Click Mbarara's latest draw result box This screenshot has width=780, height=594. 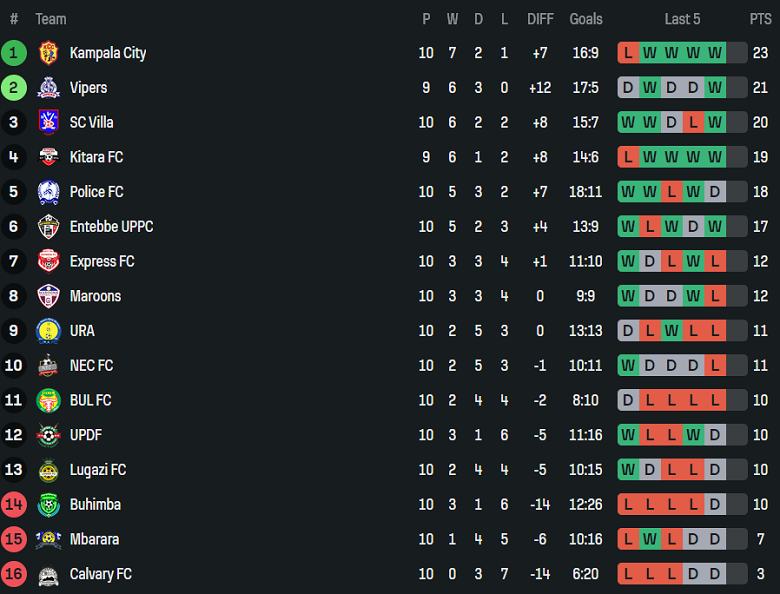[715, 540]
